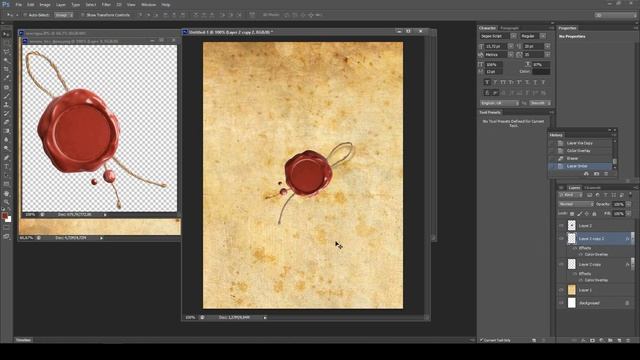
Task: Enable the Auto-Select checkbox
Action: coord(25,15)
